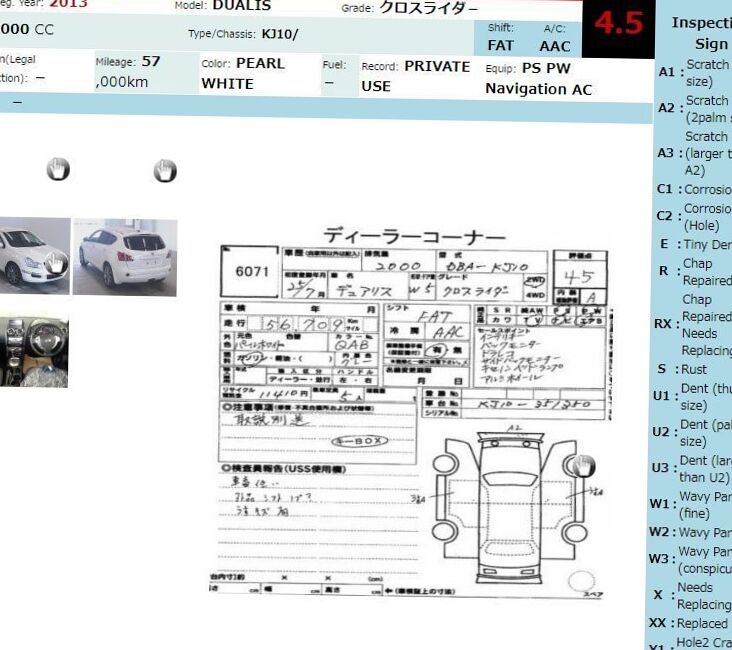Click the U1 Dent legend entry
This screenshot has height=650, width=732.
click(x=692, y=396)
